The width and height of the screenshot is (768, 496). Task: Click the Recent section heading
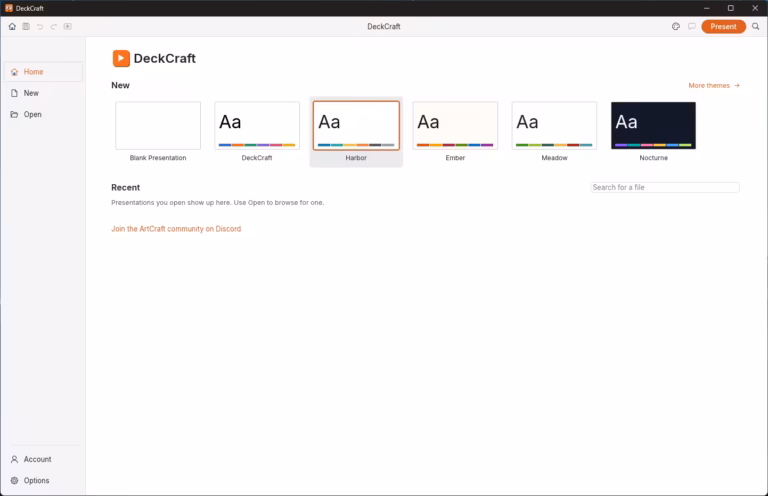[125, 188]
